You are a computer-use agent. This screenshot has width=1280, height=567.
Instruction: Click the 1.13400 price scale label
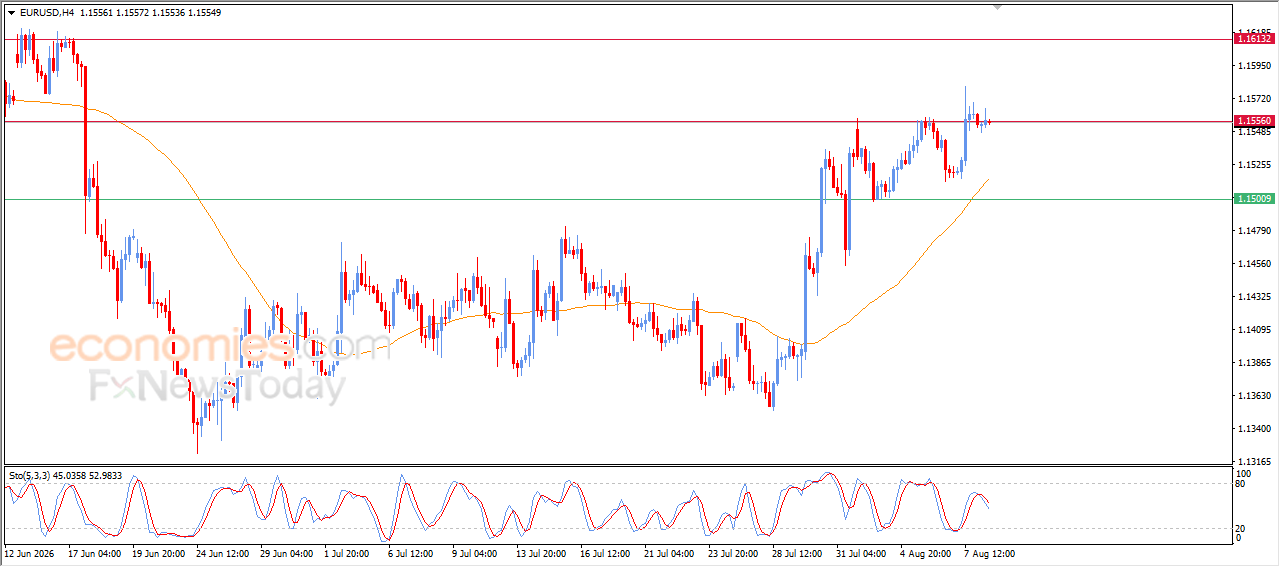coord(1254,429)
